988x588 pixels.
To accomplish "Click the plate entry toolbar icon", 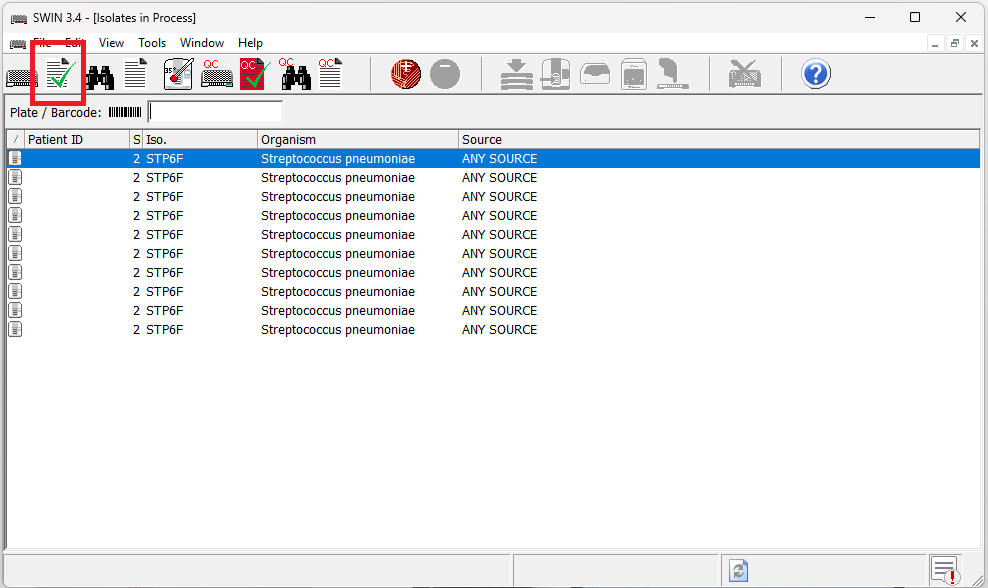I will [x=21, y=76].
